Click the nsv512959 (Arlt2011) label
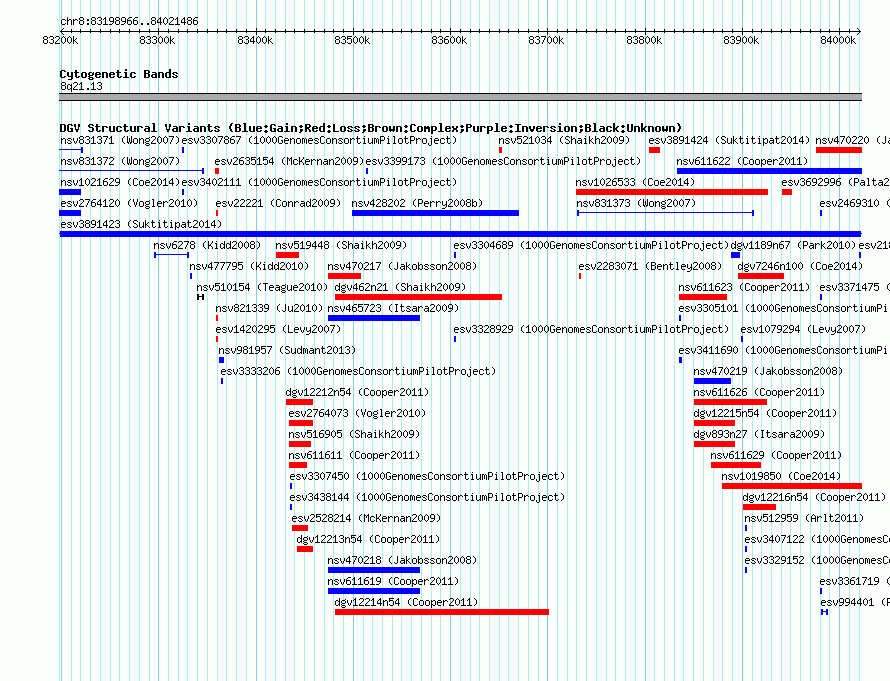 (x=804, y=518)
